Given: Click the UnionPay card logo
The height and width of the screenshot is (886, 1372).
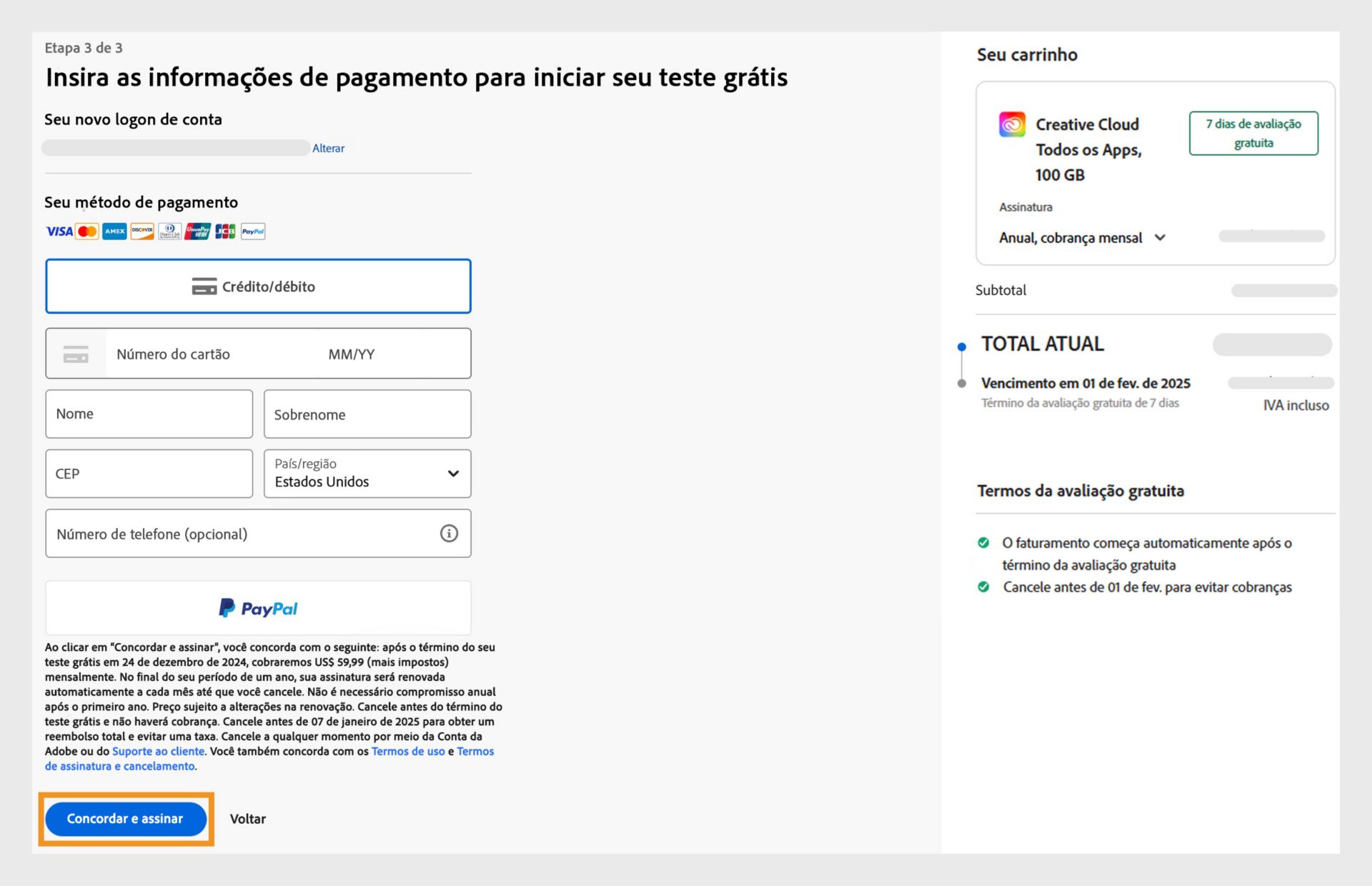Looking at the screenshot, I should click(197, 232).
